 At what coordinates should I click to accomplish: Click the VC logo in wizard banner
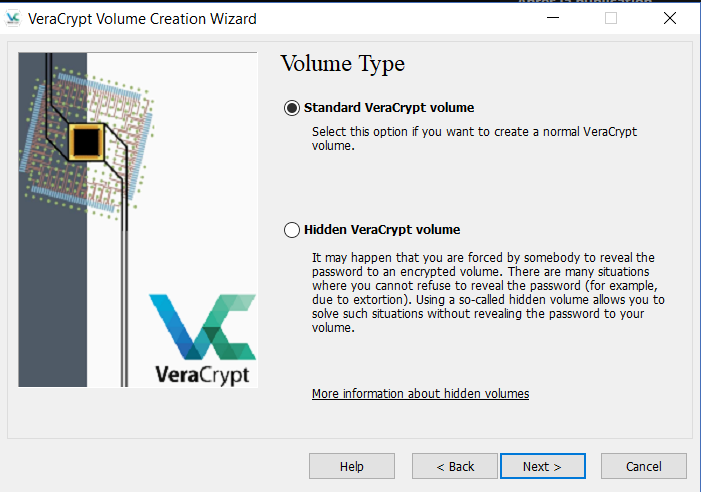point(203,328)
